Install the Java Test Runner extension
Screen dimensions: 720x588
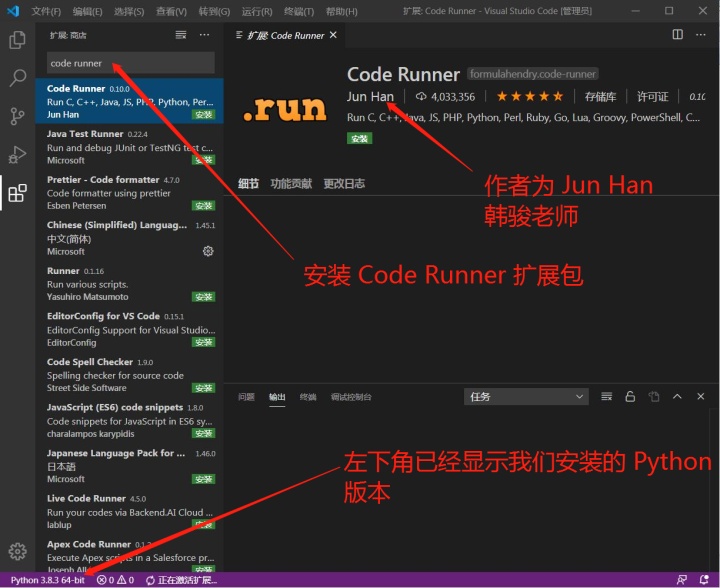point(203,160)
